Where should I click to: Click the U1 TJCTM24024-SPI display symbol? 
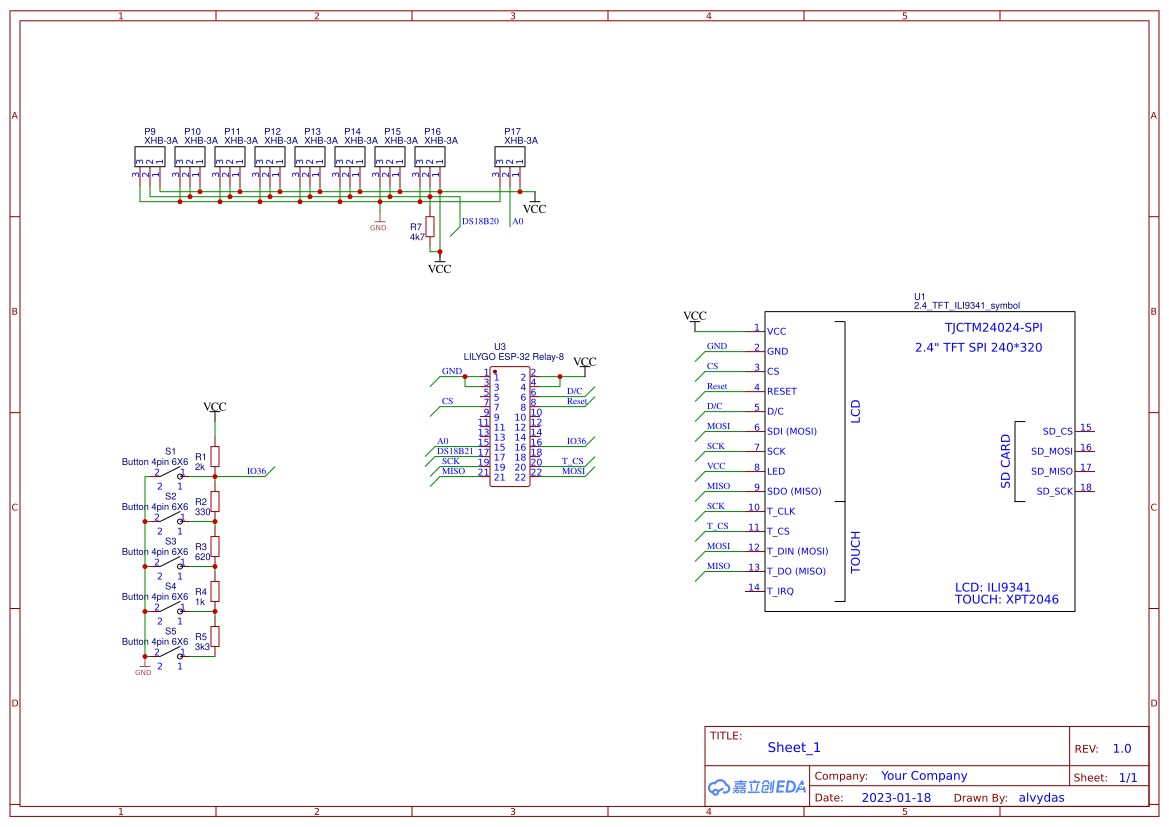(920, 460)
